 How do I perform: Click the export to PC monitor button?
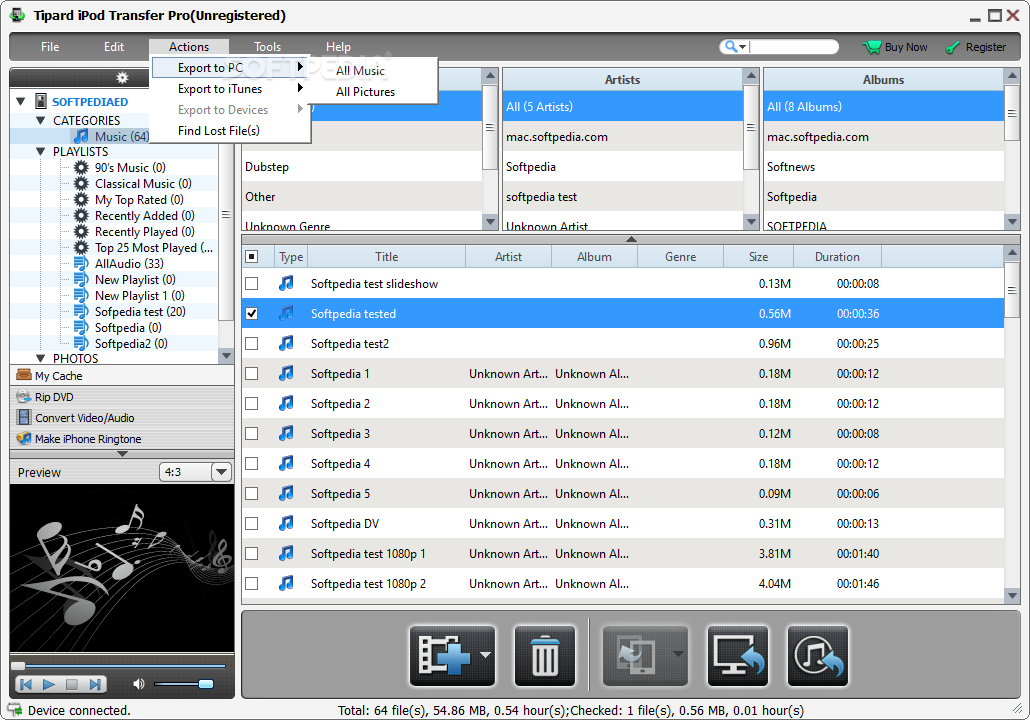coord(738,655)
